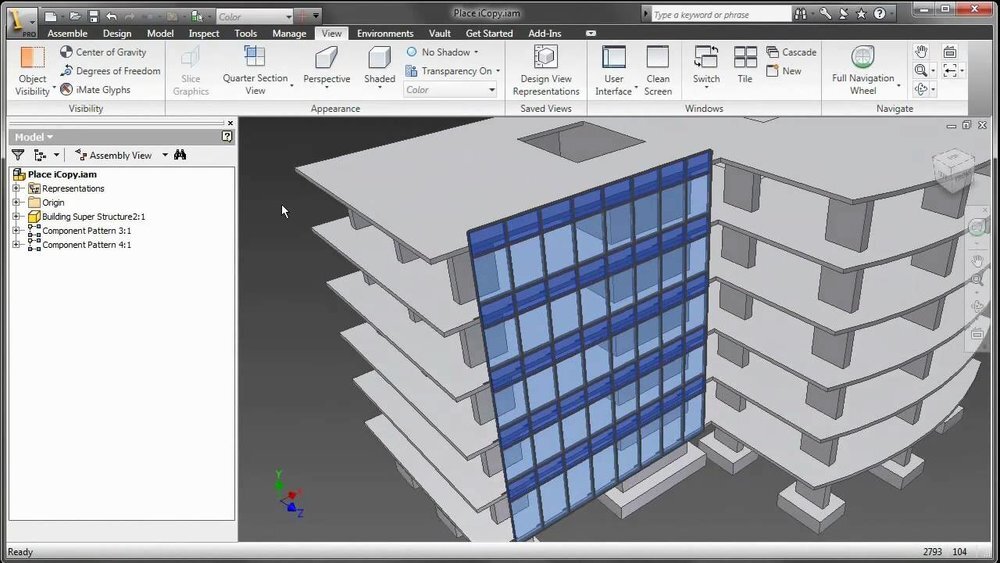Open the Model browser dropdown
The image size is (1000, 563).
34,137
